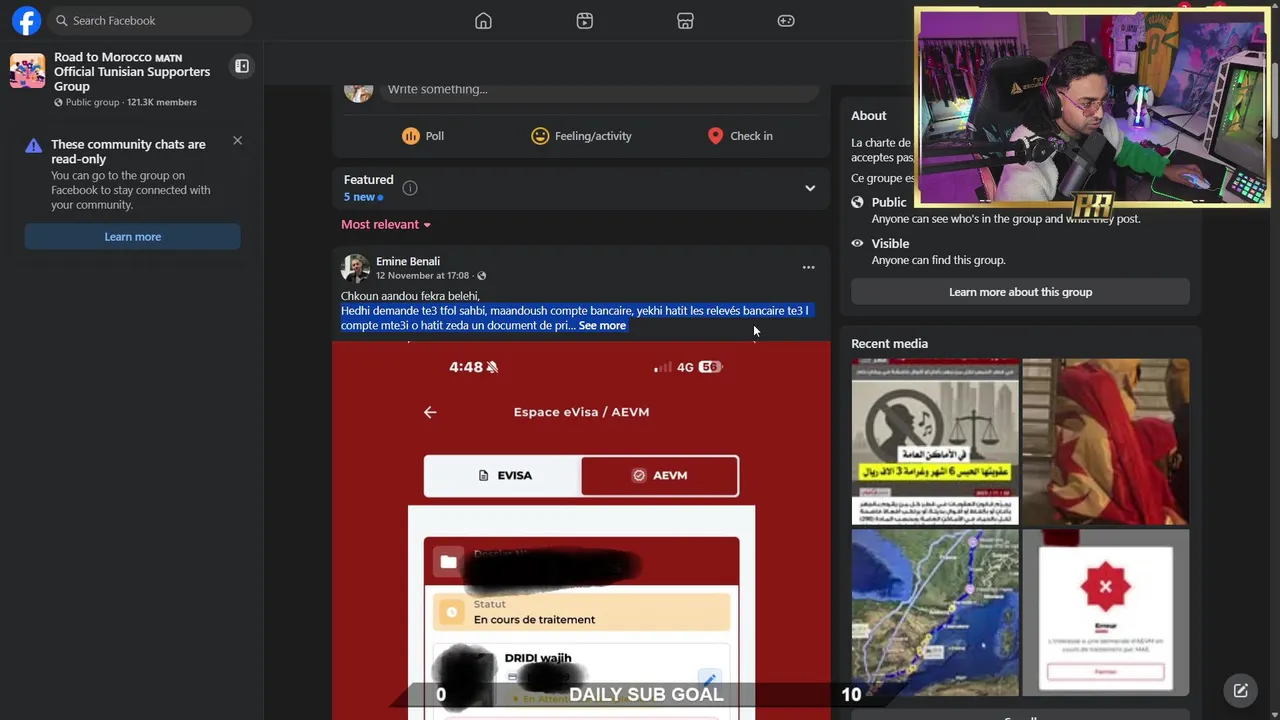
Task: Click the Search Facebook field
Action: click(149, 20)
